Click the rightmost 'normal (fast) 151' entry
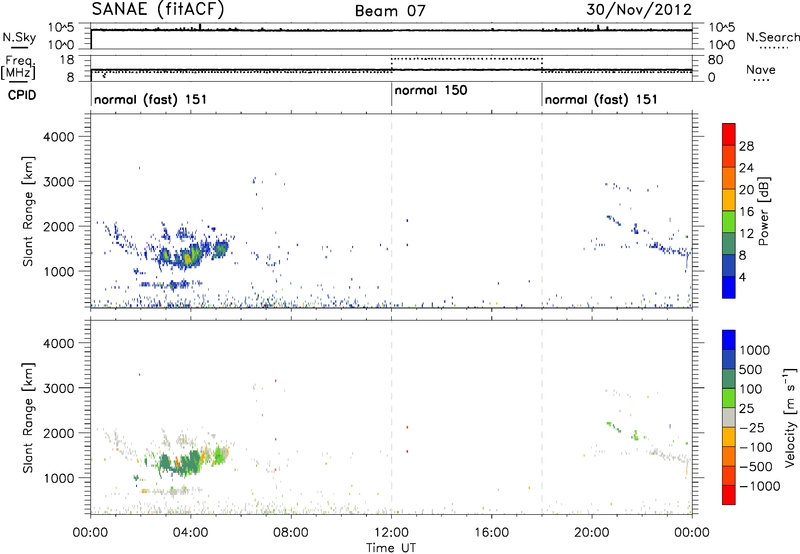Screen dimensions: 800x554 (601, 99)
